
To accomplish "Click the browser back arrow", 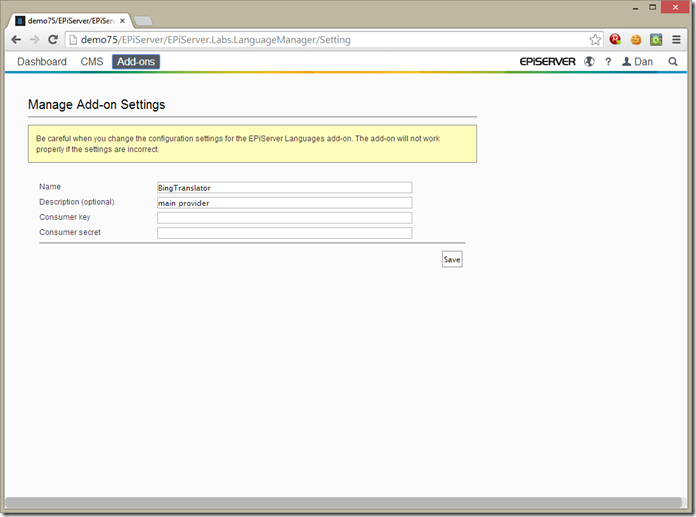I will (16, 40).
